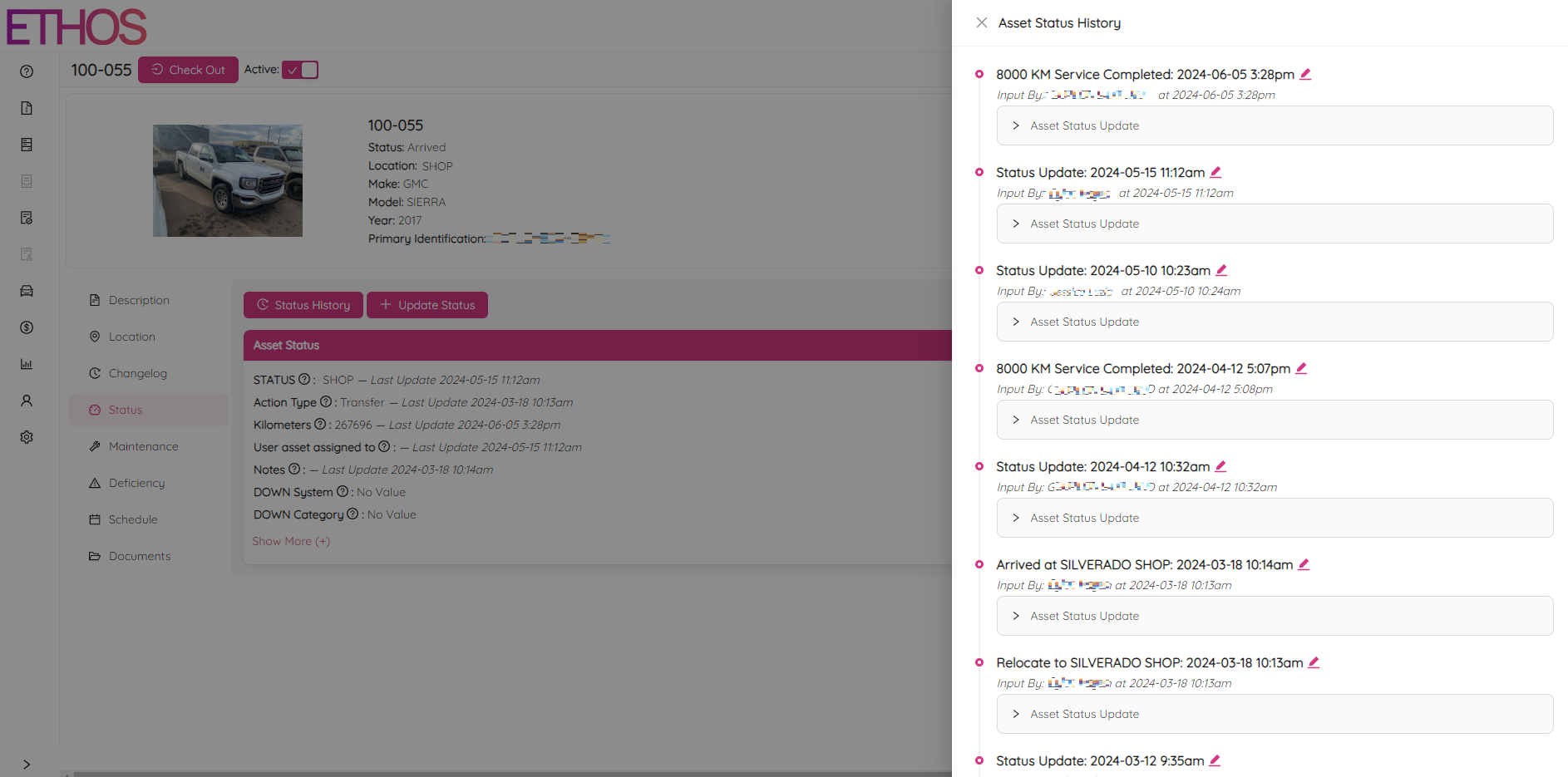Select the Deficiency menu item
Viewport: 1568px width, 777px height.
pos(136,483)
